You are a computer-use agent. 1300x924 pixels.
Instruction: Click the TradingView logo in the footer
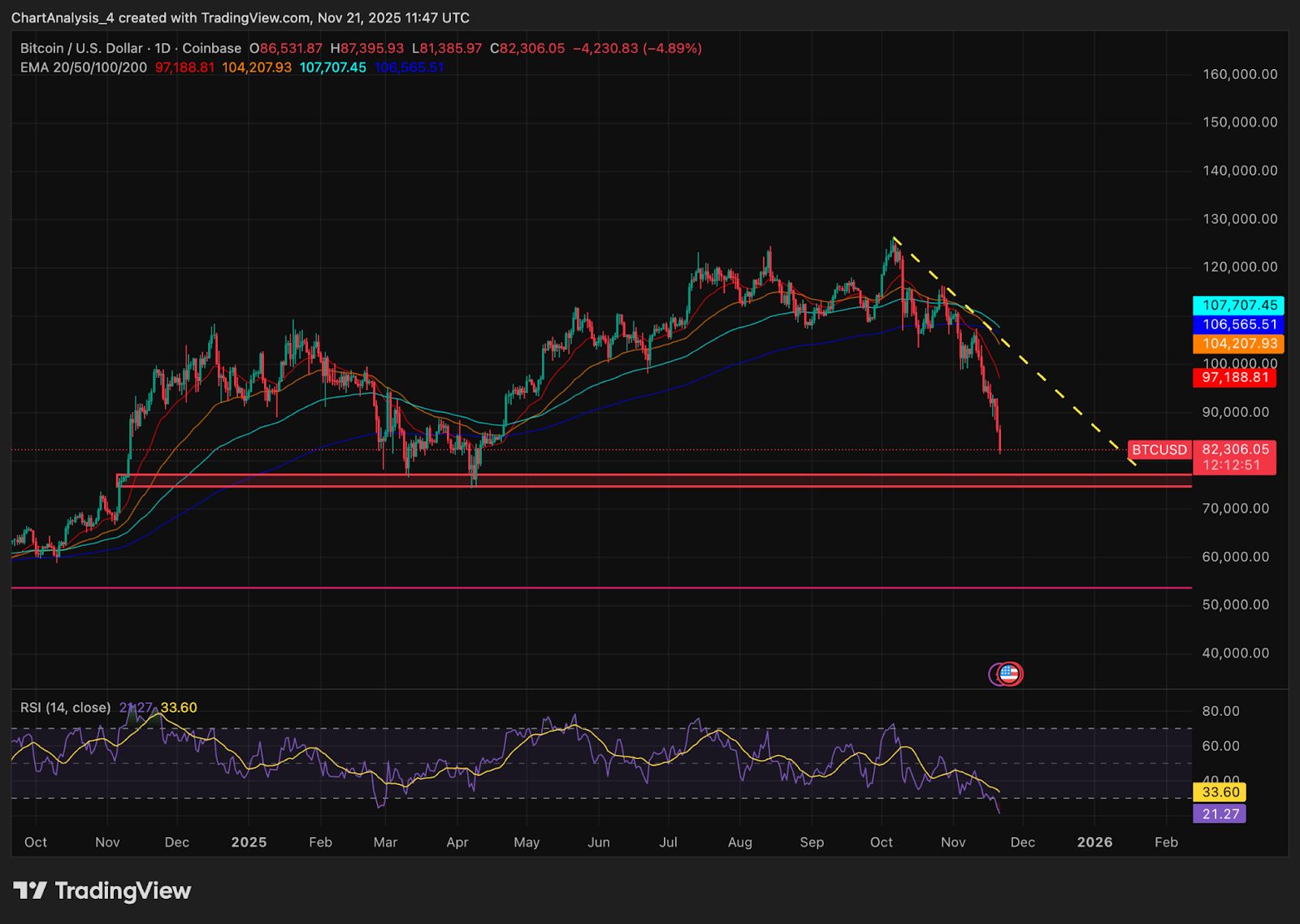(x=102, y=891)
